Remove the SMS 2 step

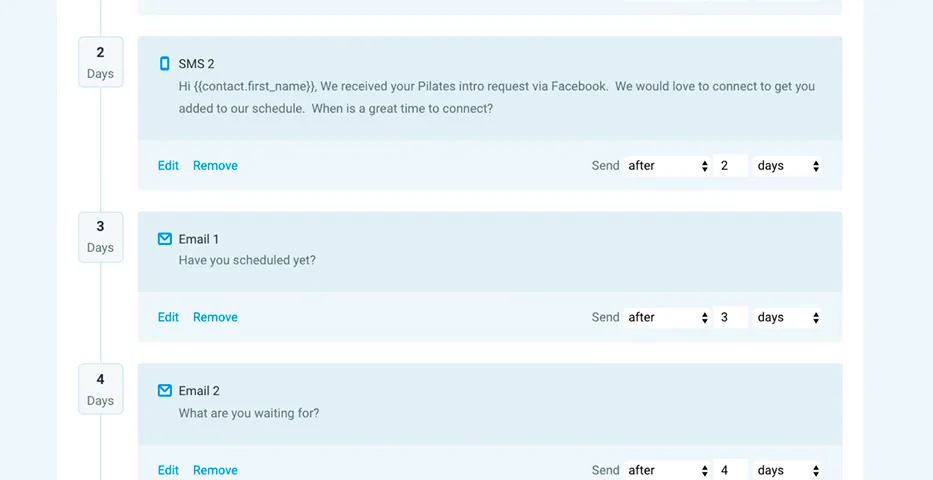coord(215,166)
